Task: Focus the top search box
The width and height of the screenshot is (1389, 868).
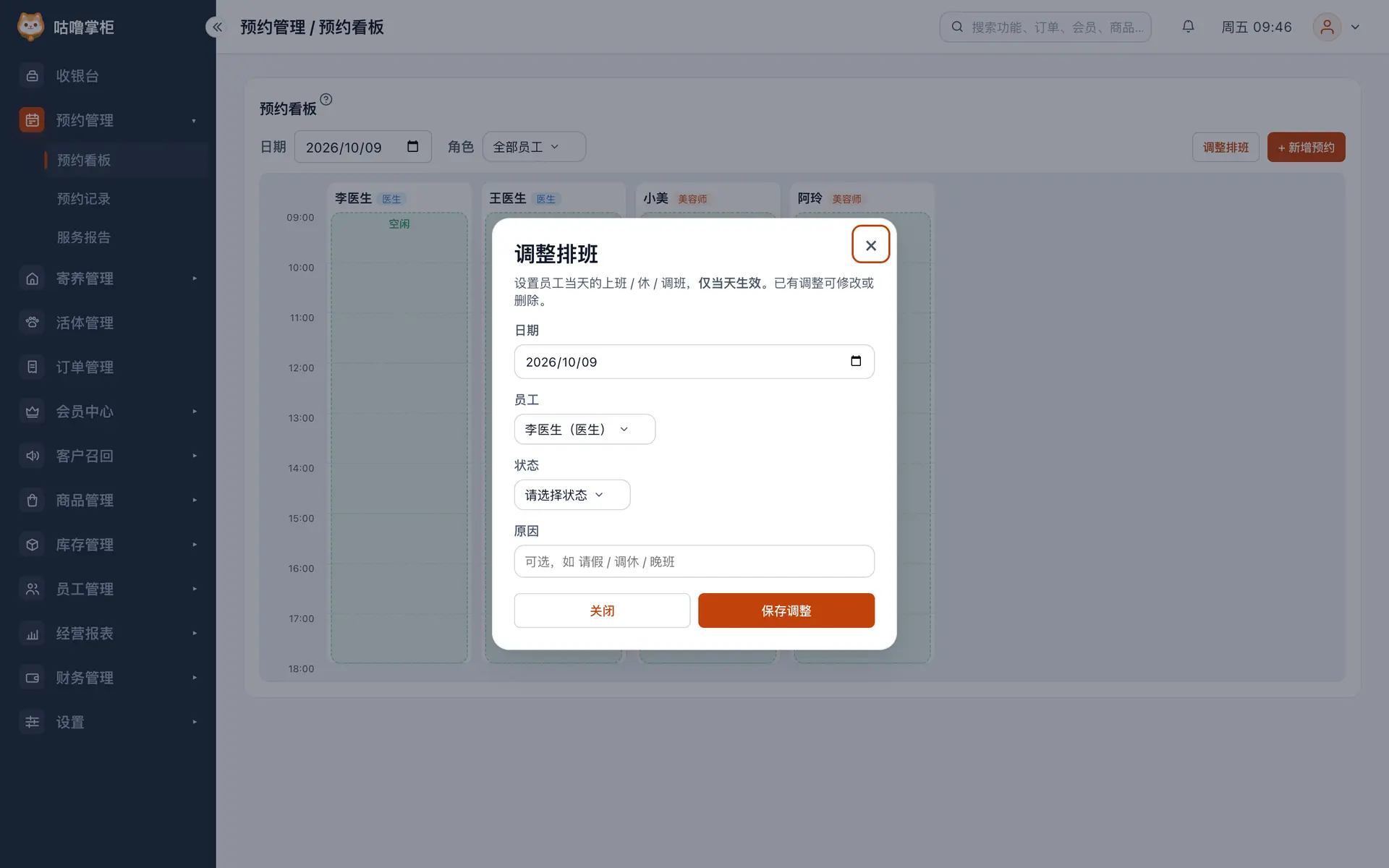Action: click(x=1045, y=27)
